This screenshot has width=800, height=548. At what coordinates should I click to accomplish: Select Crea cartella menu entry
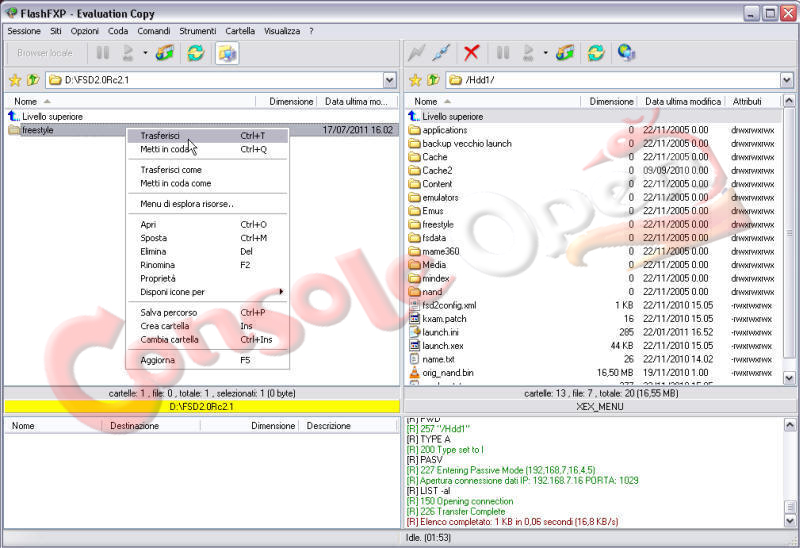tap(208, 326)
